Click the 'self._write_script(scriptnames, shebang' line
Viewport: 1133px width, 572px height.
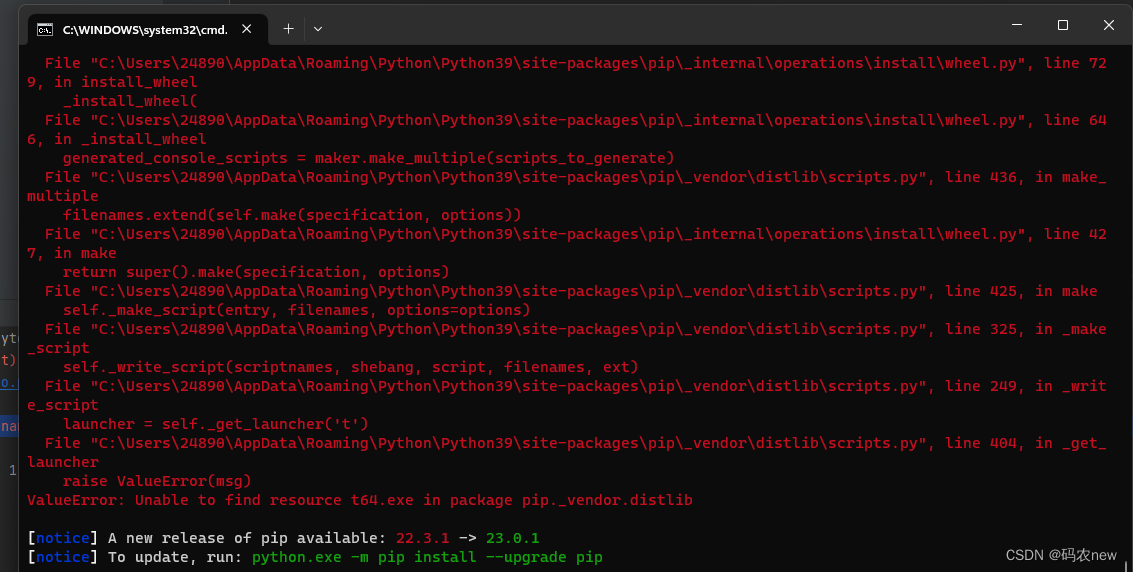click(x=350, y=367)
